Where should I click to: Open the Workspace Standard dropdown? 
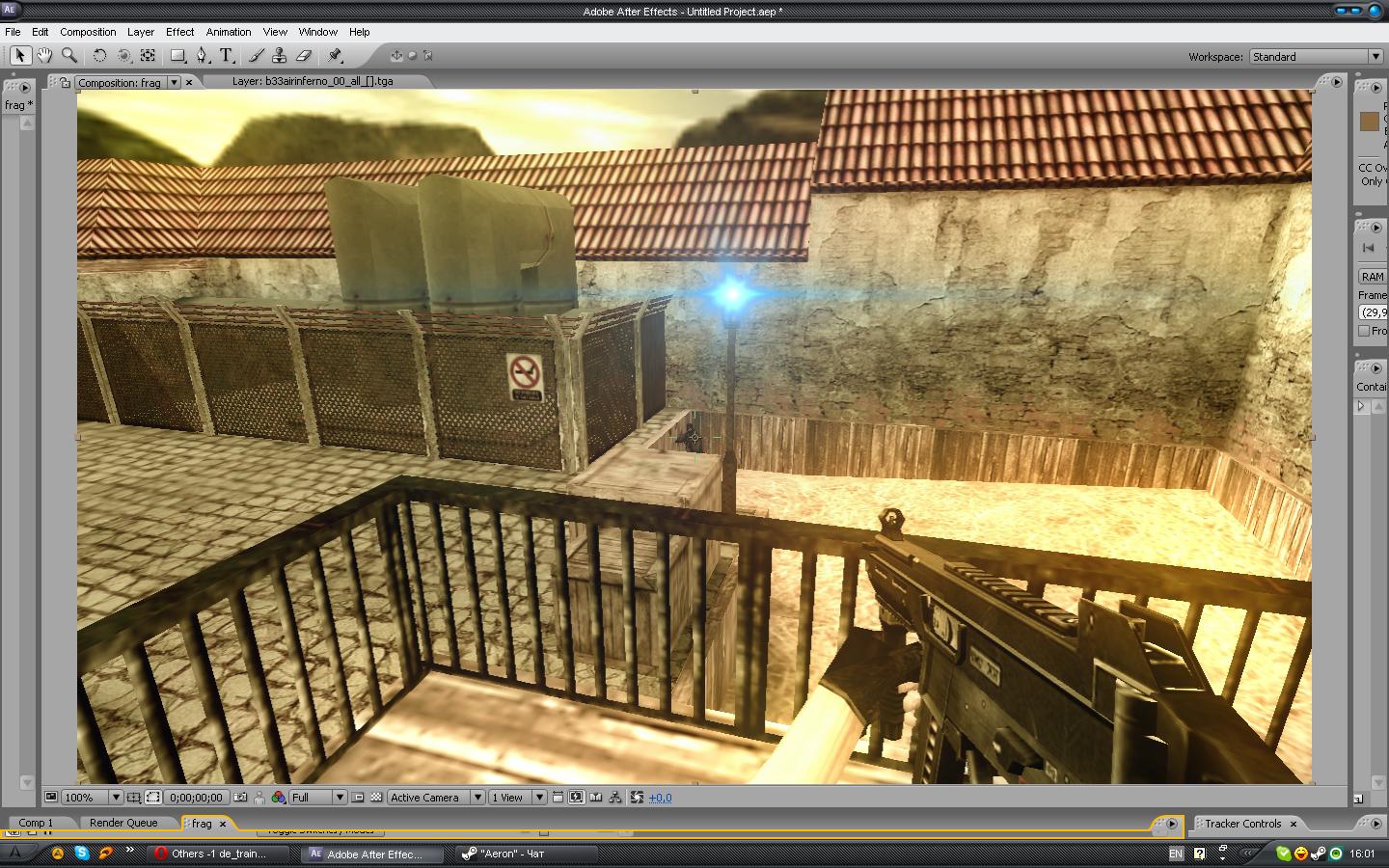click(1316, 57)
